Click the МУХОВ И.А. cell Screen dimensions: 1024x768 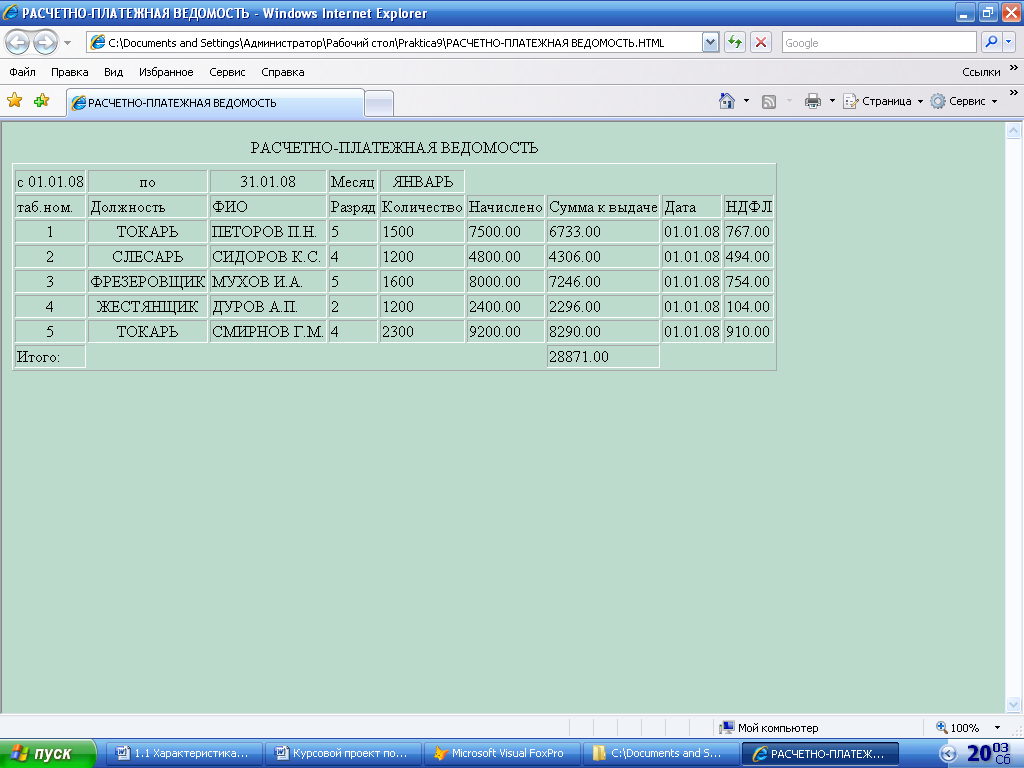(268, 281)
